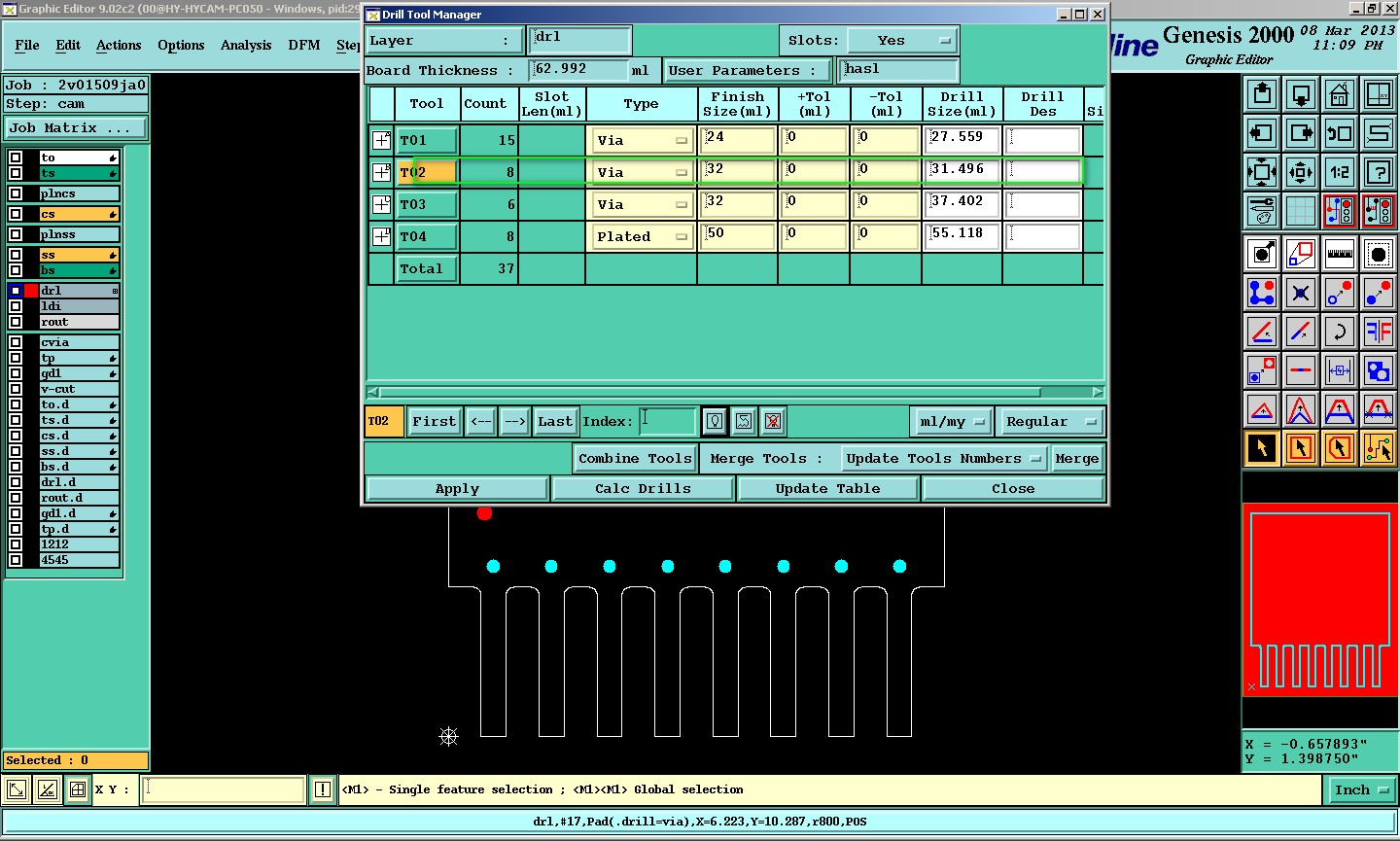The image size is (1400, 841).
Task: Click the red color swatch beside drl layer
Action: (31, 291)
